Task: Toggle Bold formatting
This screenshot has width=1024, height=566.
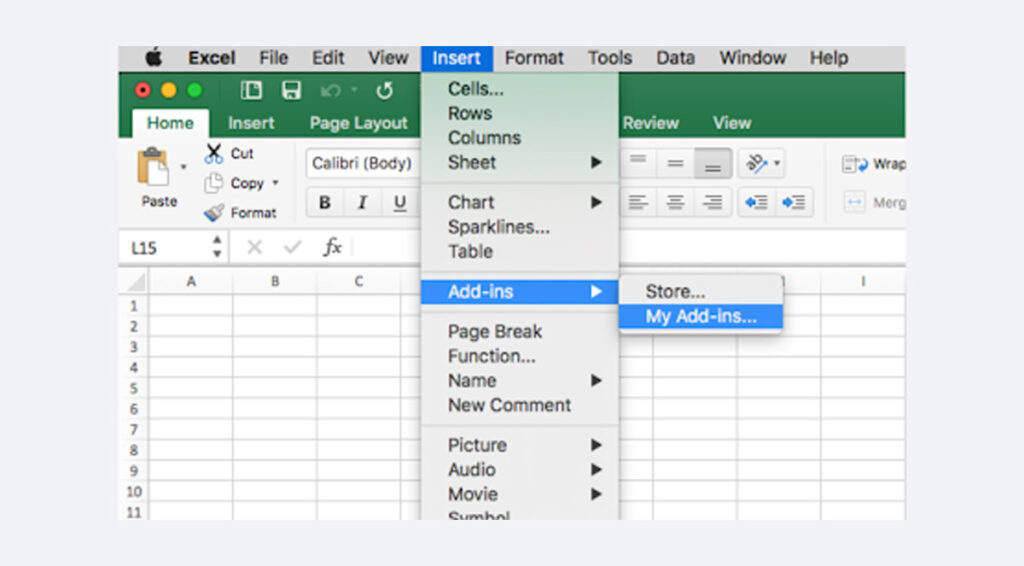Action: tap(325, 203)
